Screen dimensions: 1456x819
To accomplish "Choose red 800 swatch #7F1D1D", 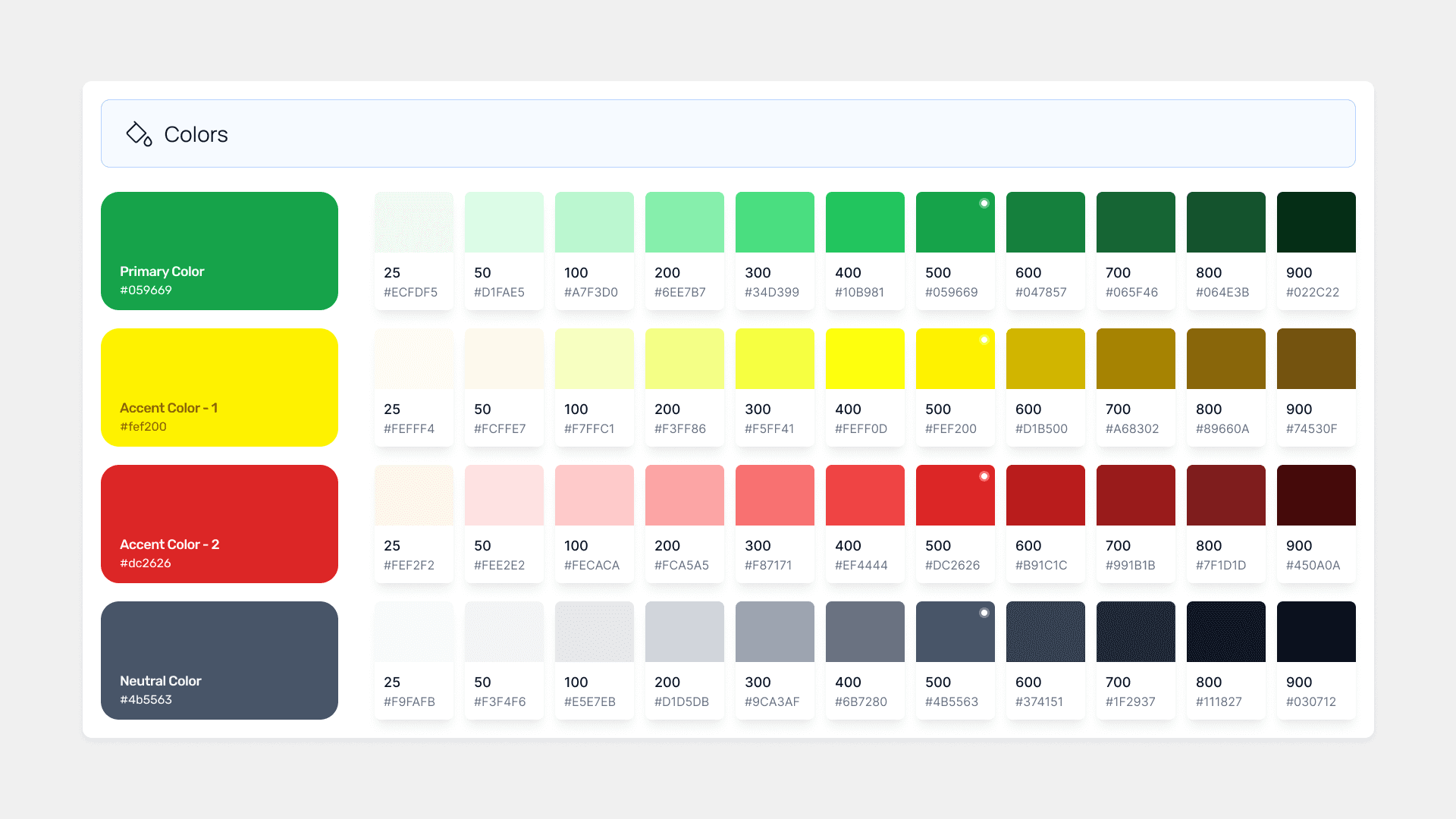I will pyautogui.click(x=1225, y=495).
